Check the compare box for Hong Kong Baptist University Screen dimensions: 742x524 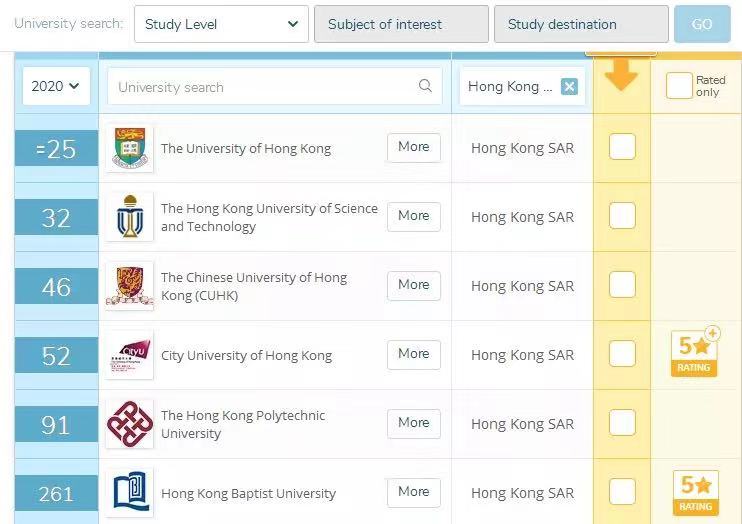tap(622, 492)
